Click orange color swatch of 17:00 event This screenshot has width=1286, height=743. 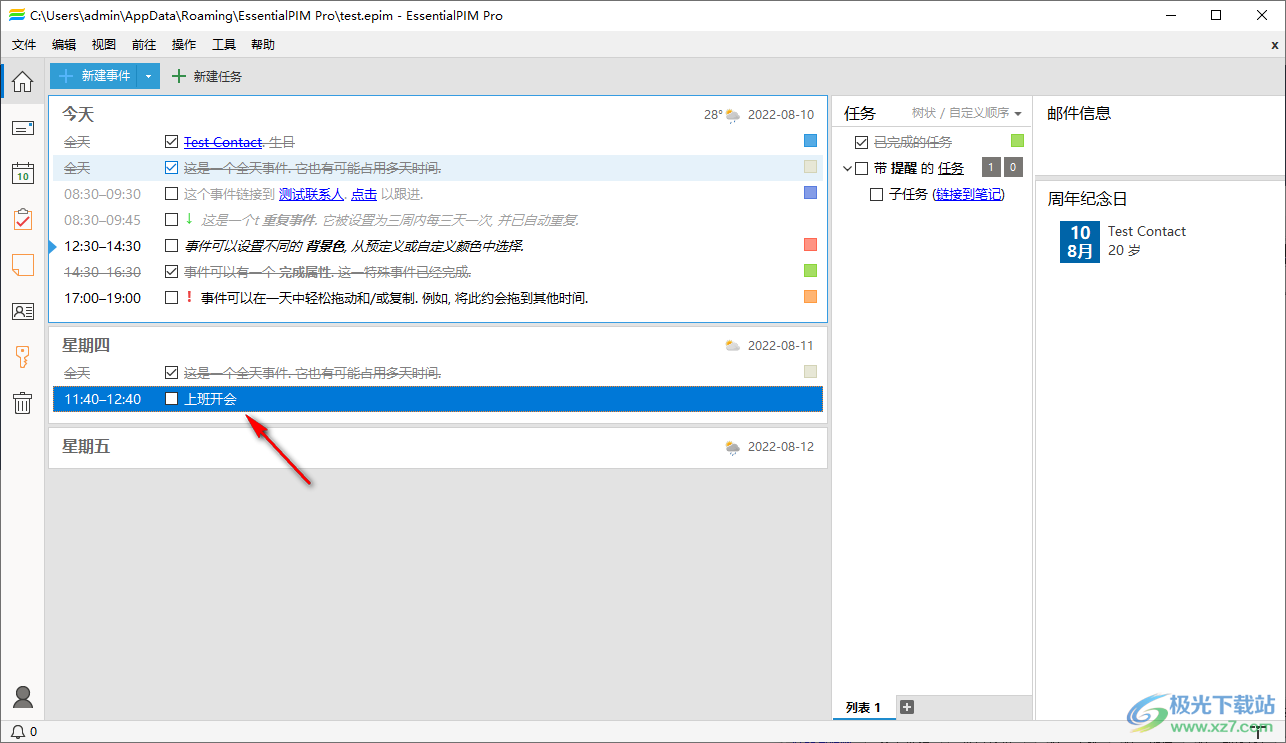coord(811,297)
